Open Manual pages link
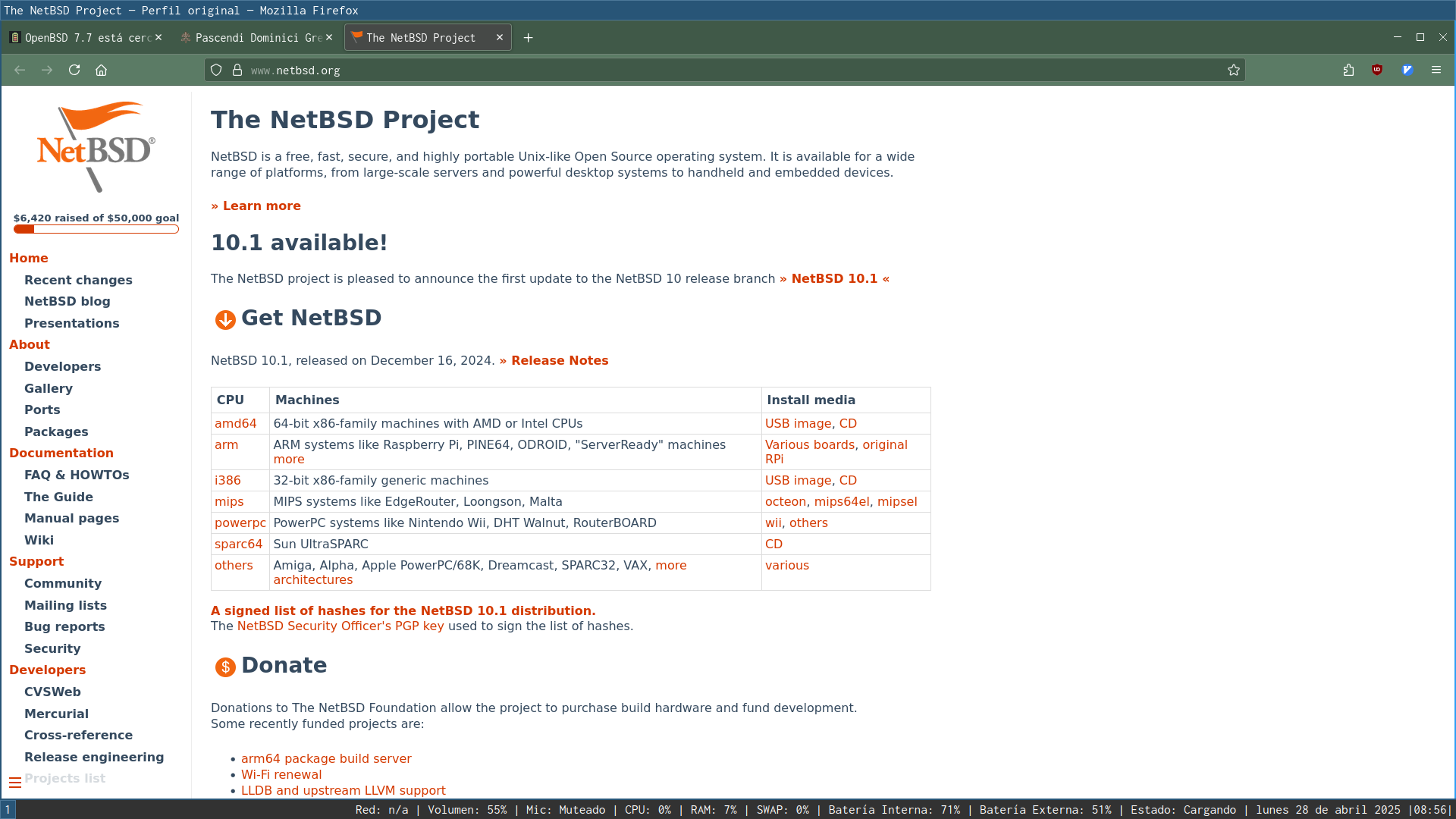The image size is (1456, 819). coord(72,518)
